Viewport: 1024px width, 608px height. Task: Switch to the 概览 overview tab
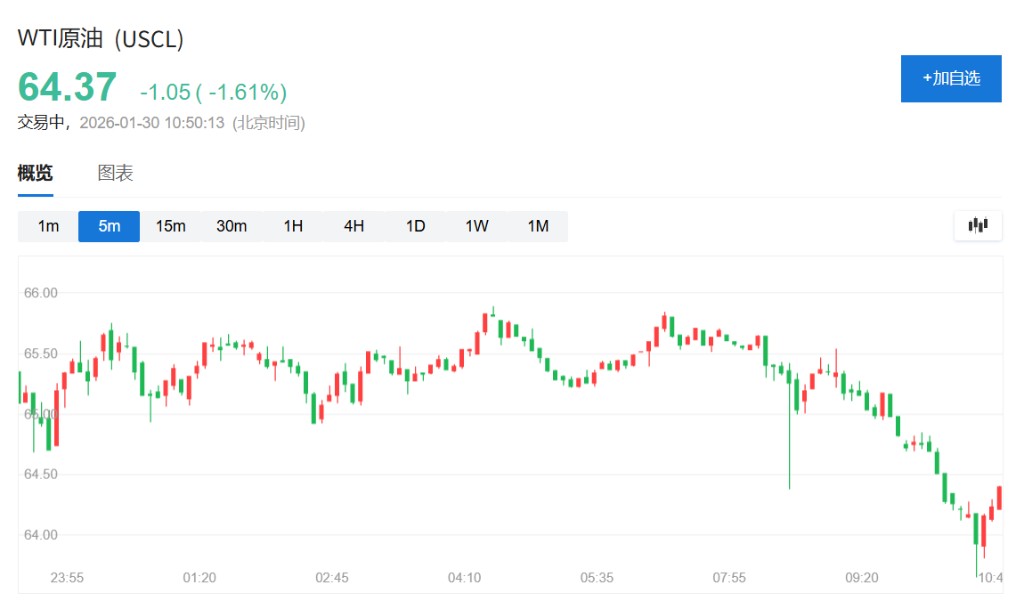[x=35, y=173]
